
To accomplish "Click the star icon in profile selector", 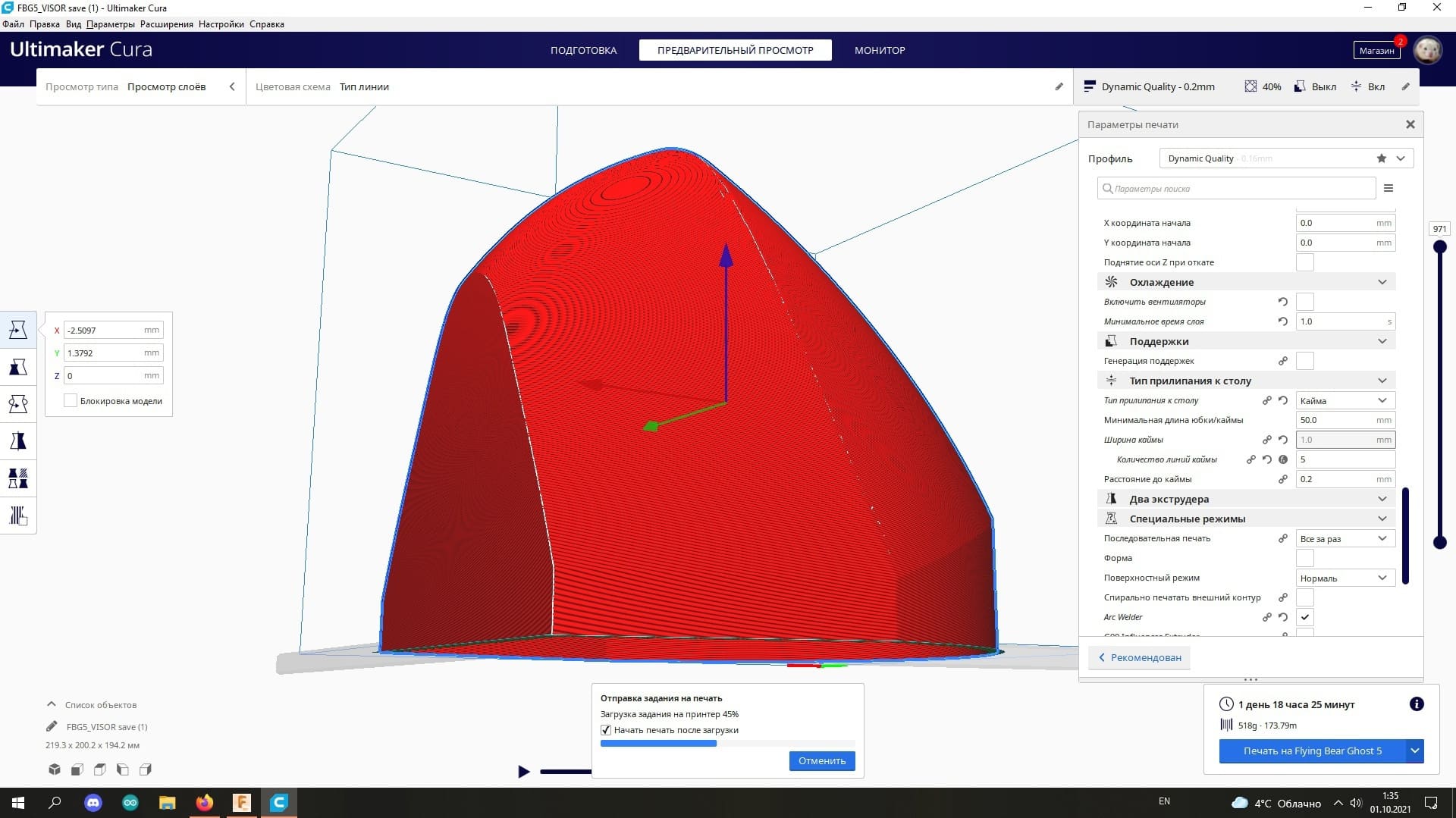I will (1382, 158).
